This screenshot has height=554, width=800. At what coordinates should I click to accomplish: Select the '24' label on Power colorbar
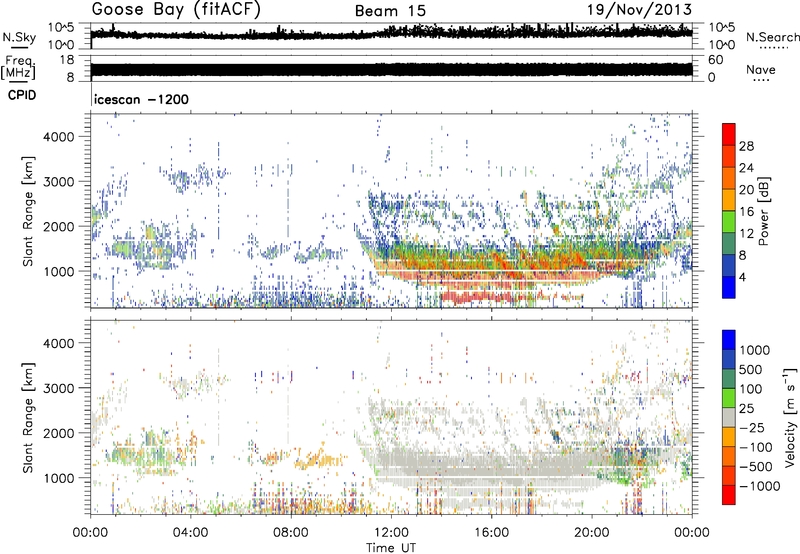click(746, 168)
